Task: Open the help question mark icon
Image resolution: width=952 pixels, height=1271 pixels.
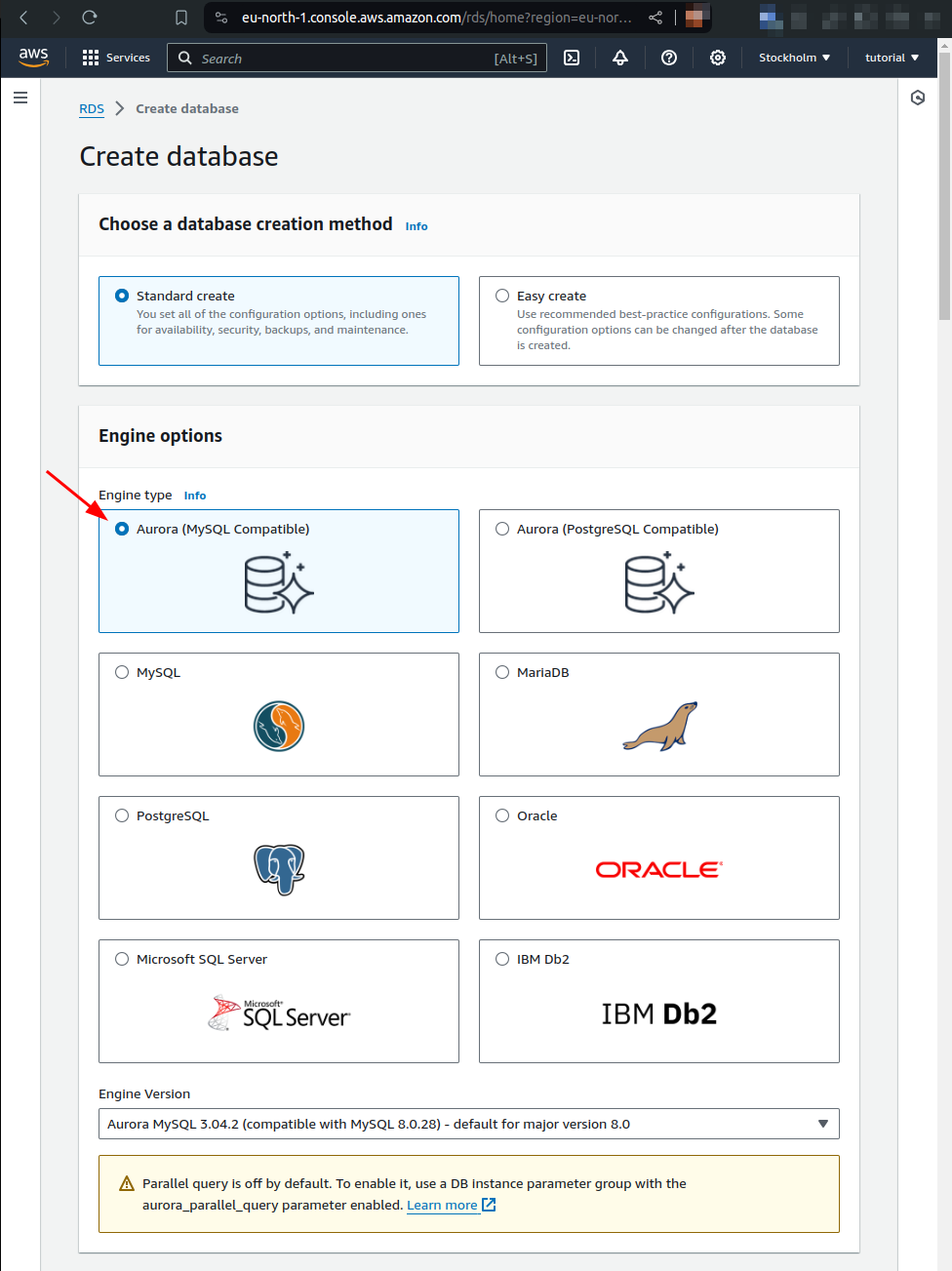Action: (x=669, y=58)
